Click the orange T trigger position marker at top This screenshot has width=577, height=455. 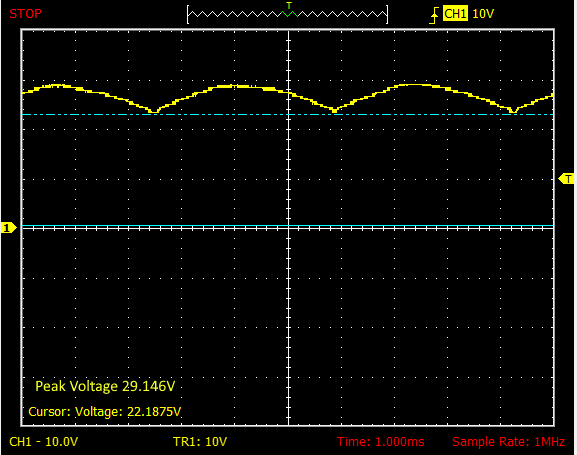point(289,5)
